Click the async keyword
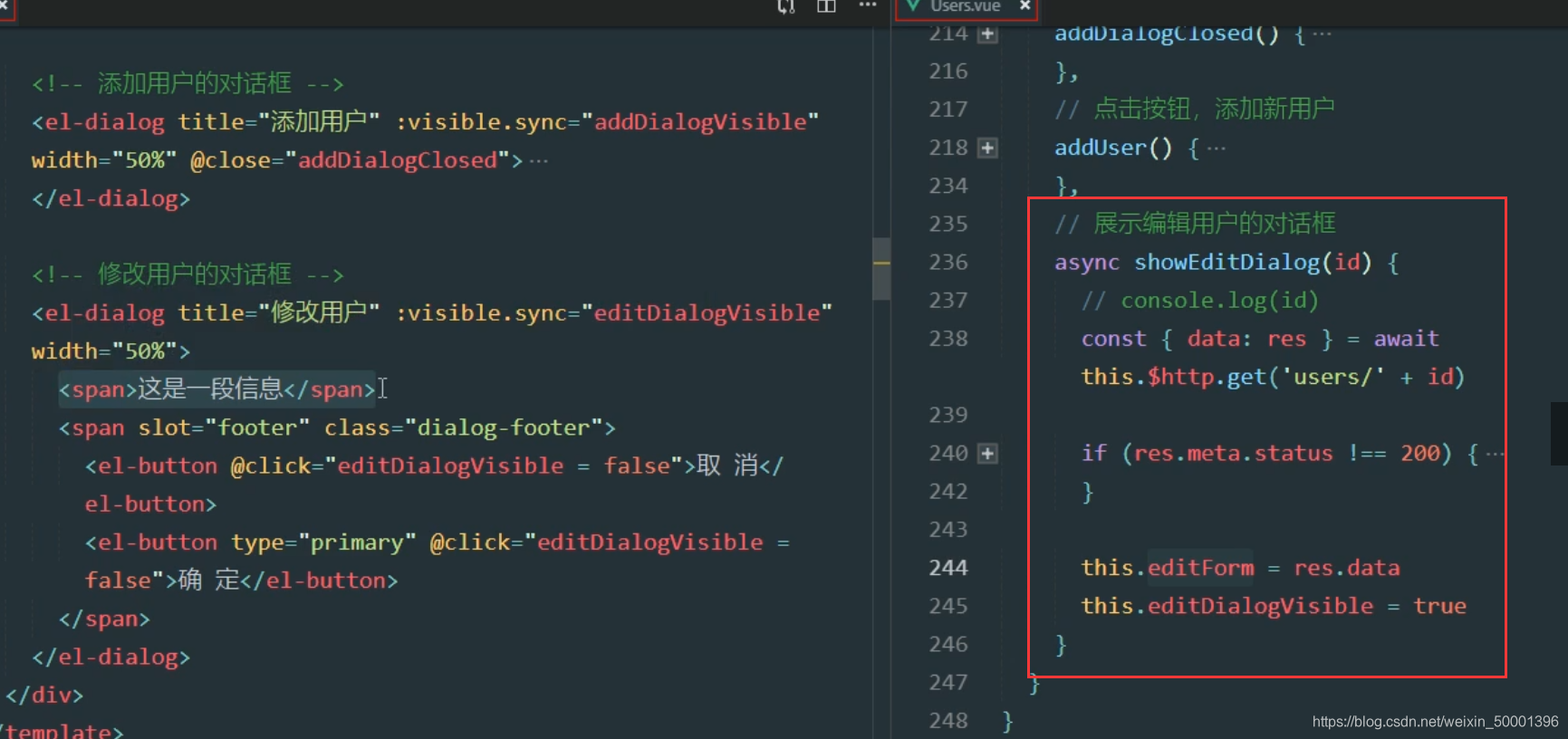This screenshot has width=1568, height=739. click(x=1087, y=263)
